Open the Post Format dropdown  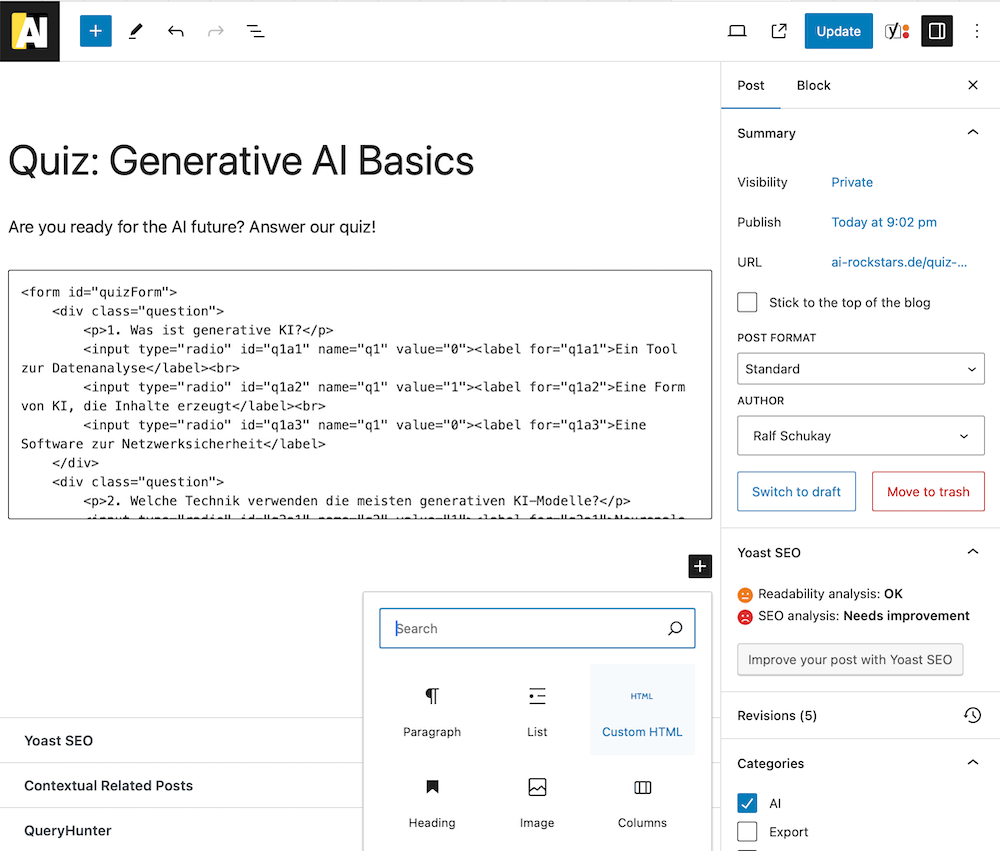[x=860, y=369]
